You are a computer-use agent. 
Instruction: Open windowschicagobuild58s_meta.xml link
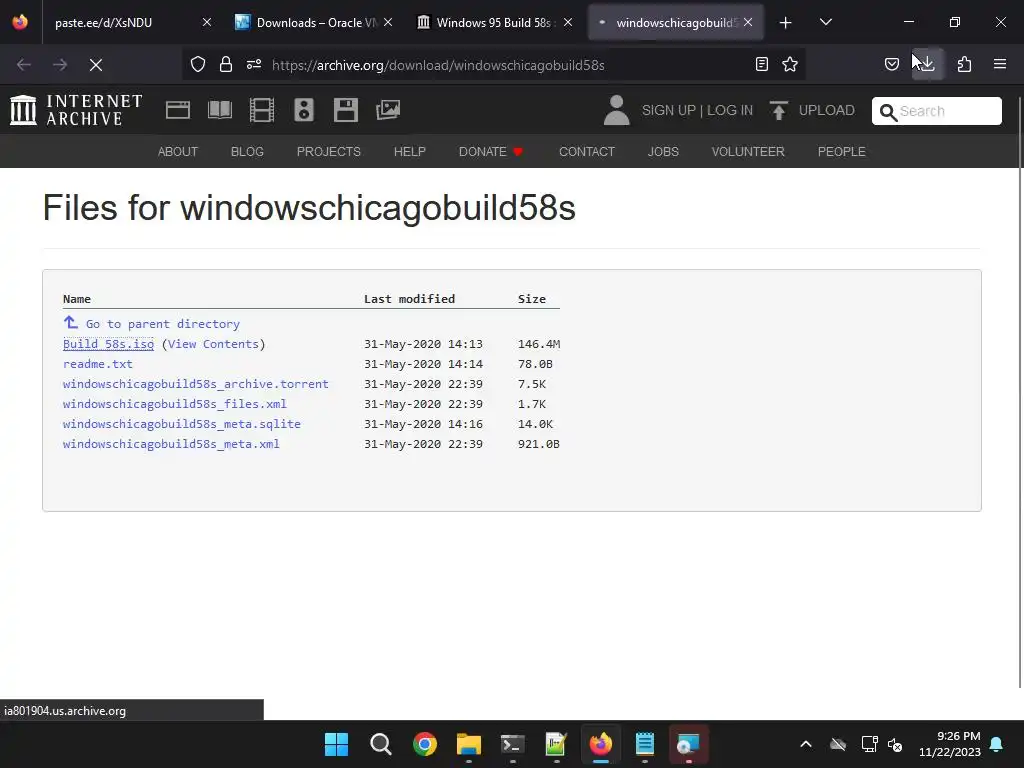tap(171, 444)
